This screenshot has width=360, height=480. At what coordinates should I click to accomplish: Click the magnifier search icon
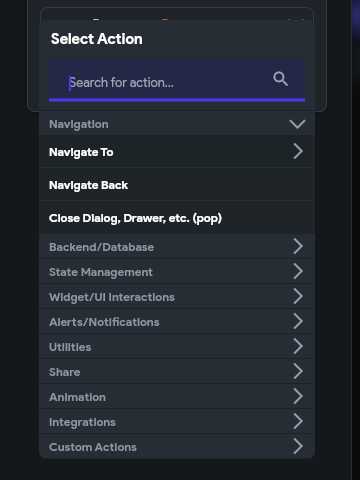[280, 79]
